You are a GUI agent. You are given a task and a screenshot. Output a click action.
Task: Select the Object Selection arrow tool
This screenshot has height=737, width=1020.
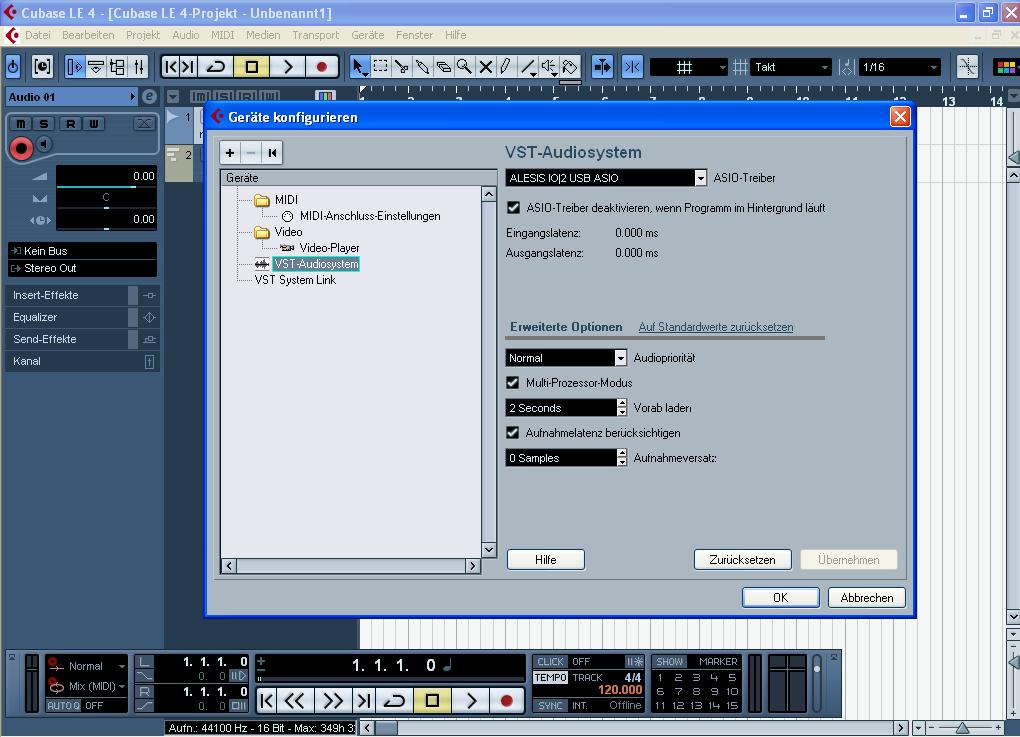click(359, 66)
